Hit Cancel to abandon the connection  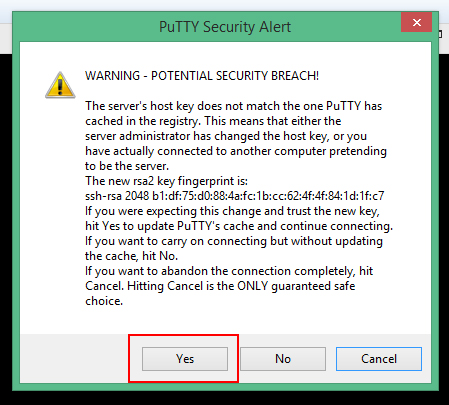[379, 359]
